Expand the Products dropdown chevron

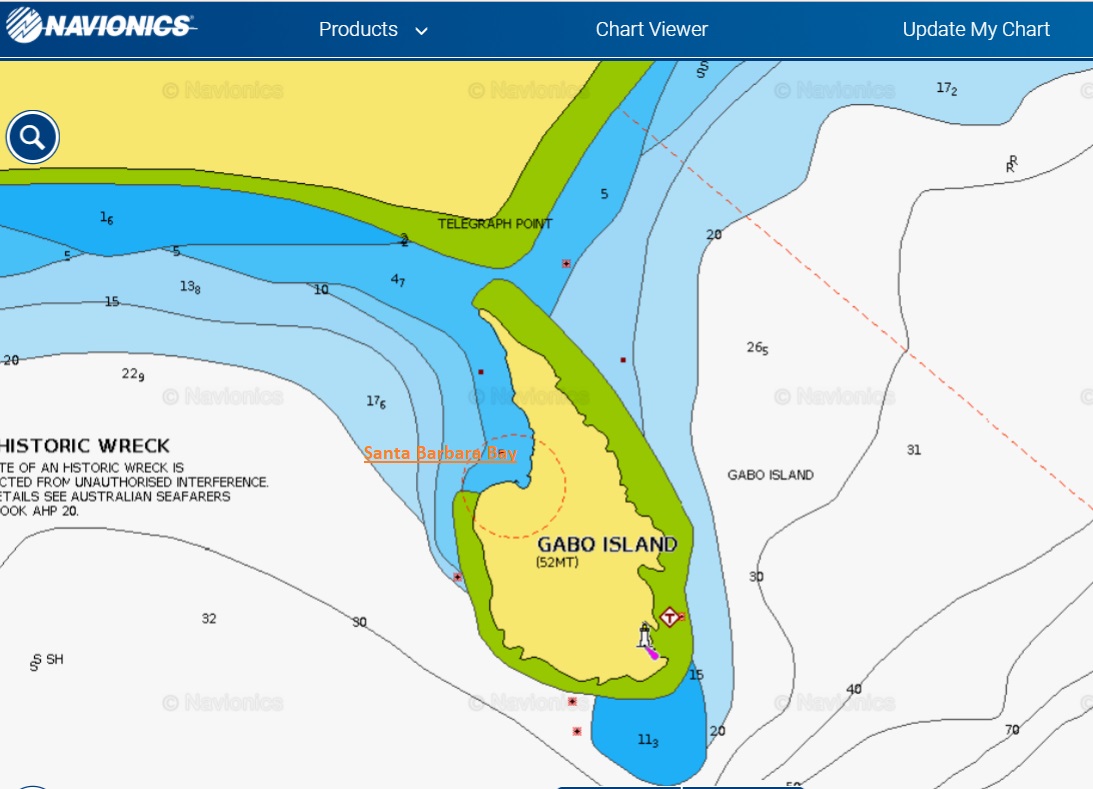tap(421, 31)
